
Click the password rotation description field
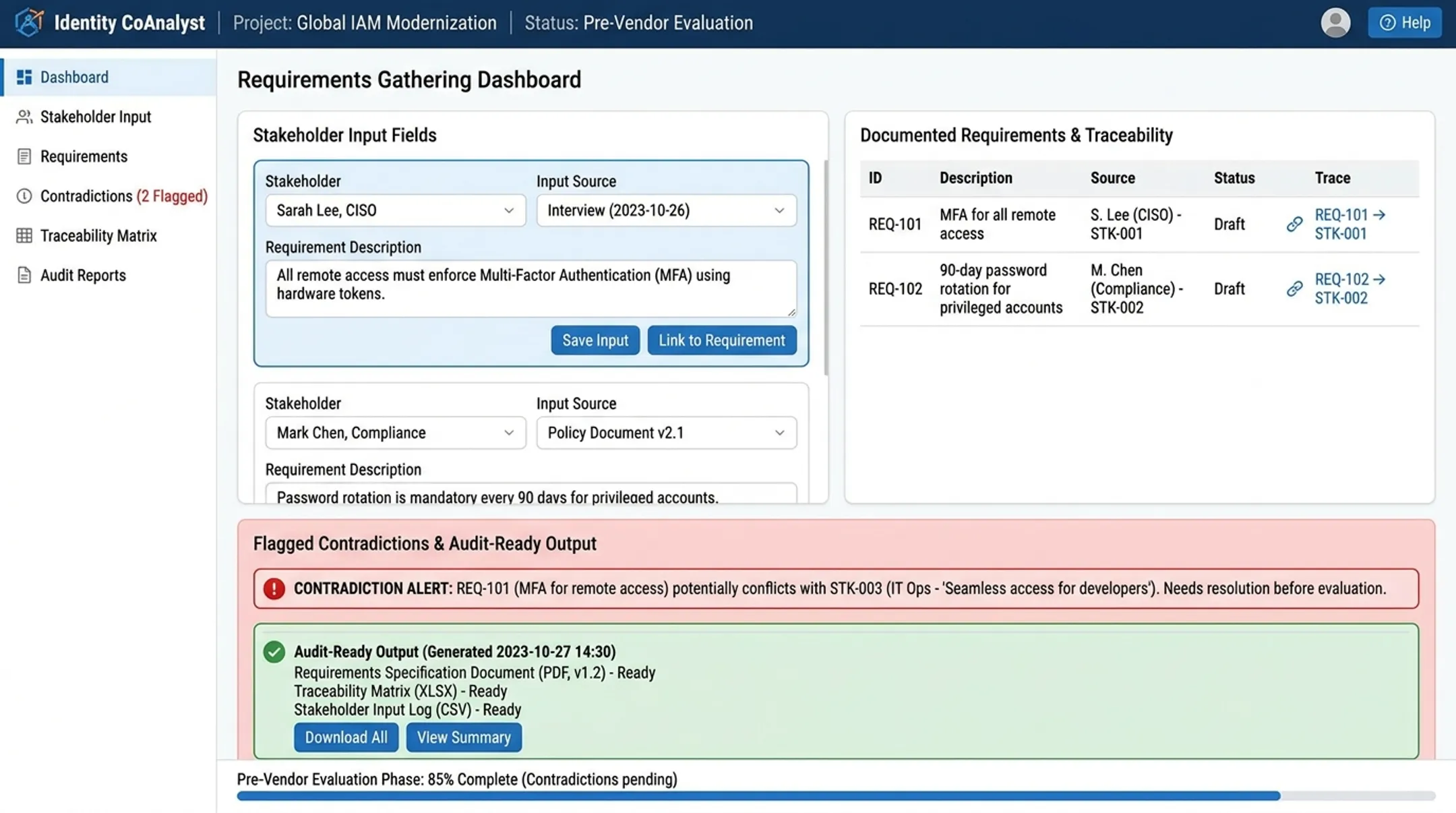(531, 493)
